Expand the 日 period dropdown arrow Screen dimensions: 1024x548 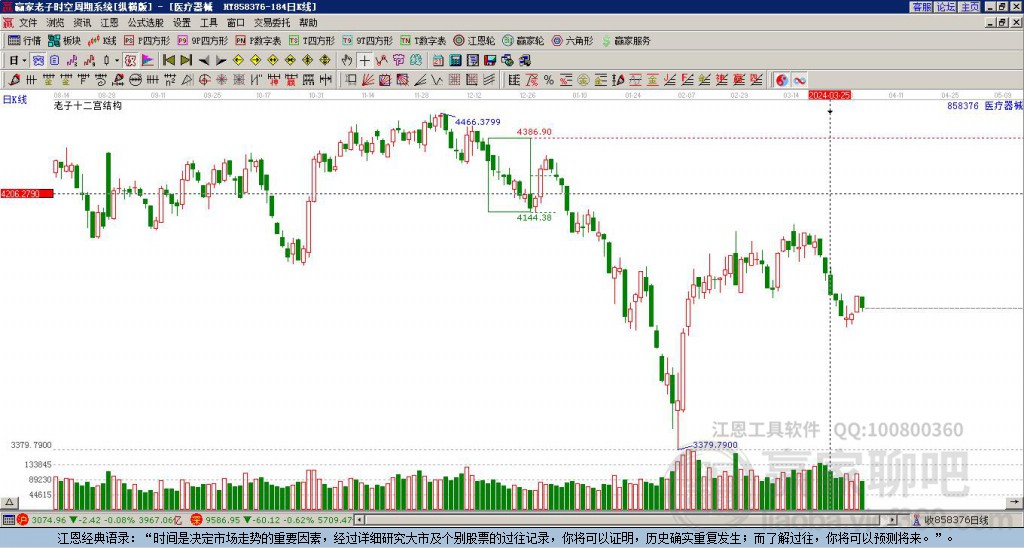(x=25, y=61)
